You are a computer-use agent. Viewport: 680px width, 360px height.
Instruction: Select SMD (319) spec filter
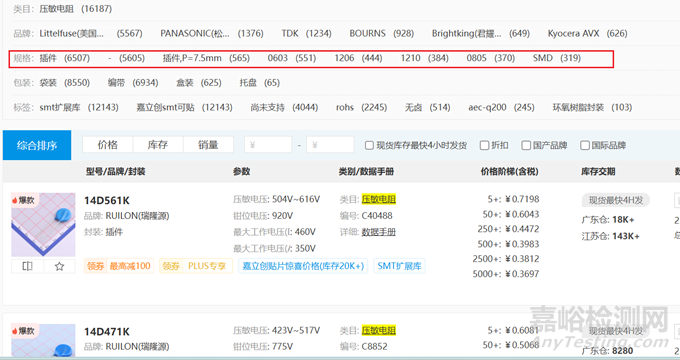click(557, 58)
